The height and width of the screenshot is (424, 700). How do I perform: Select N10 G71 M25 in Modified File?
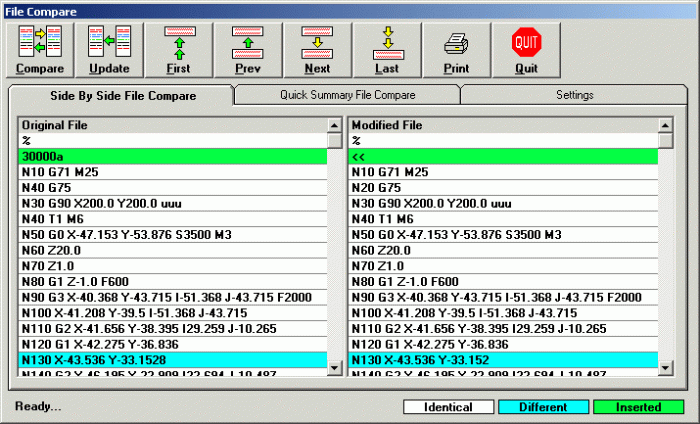tap(503, 172)
